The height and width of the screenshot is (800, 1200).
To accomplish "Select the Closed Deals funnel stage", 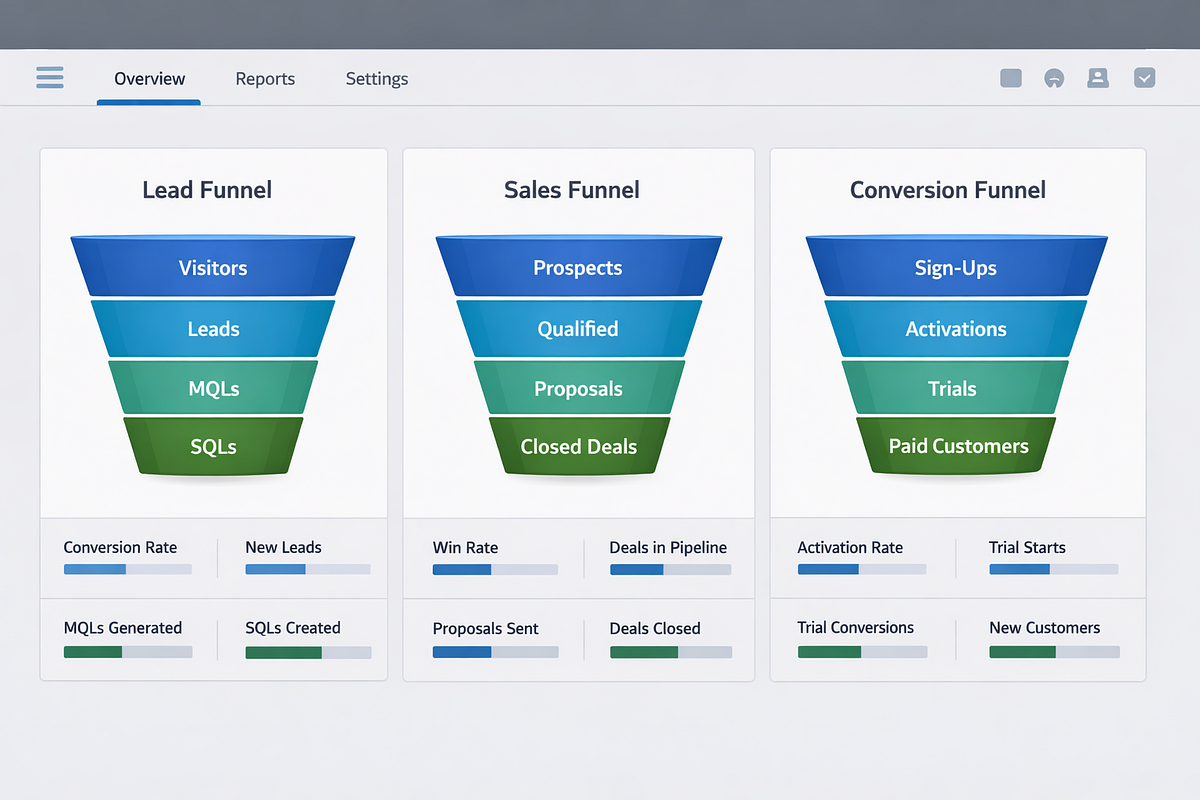I will [578, 446].
